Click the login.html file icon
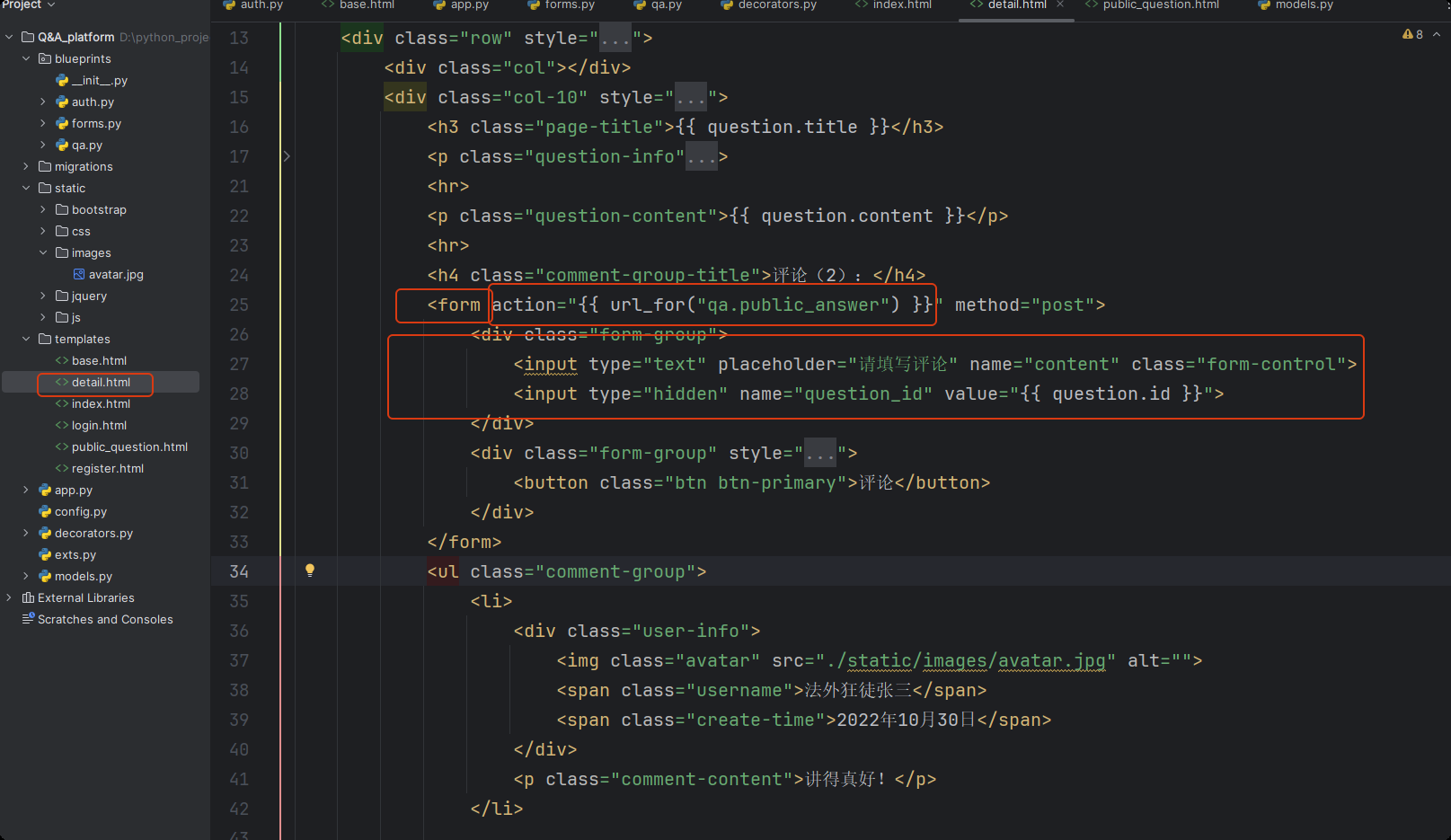The height and width of the screenshot is (840, 1451). point(62,425)
